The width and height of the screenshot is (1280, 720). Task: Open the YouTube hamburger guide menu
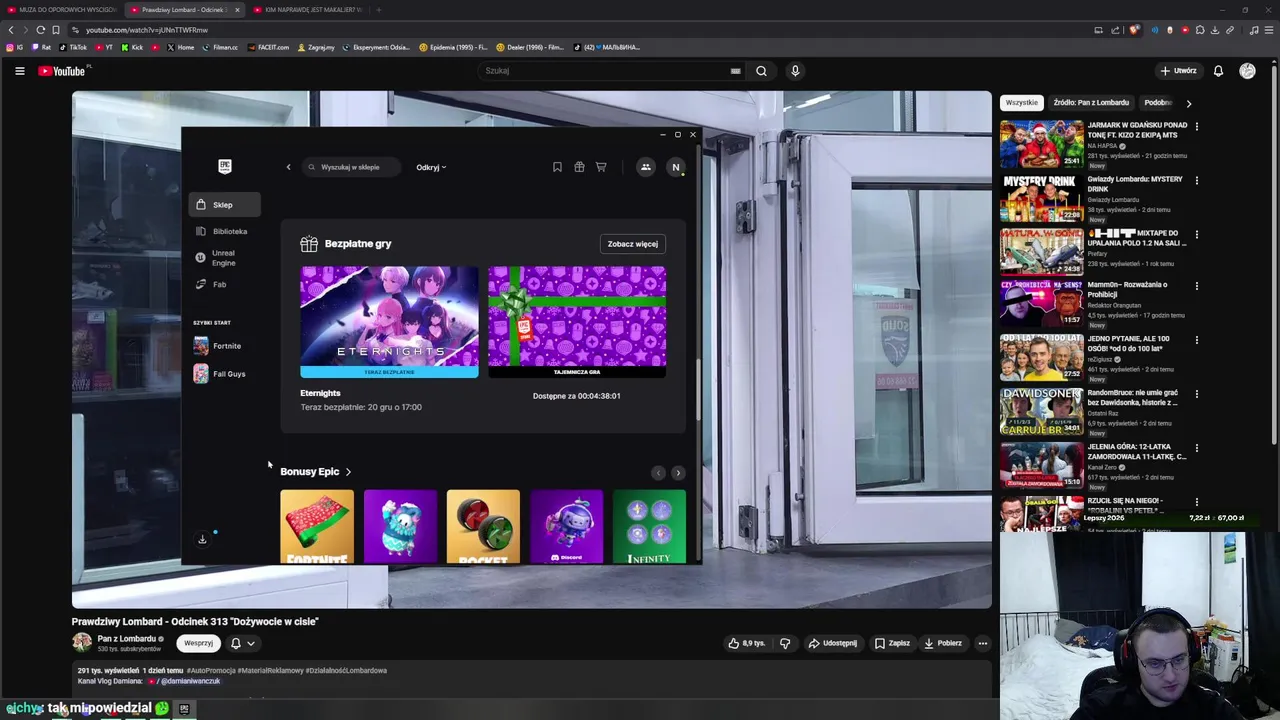pyautogui.click(x=19, y=71)
